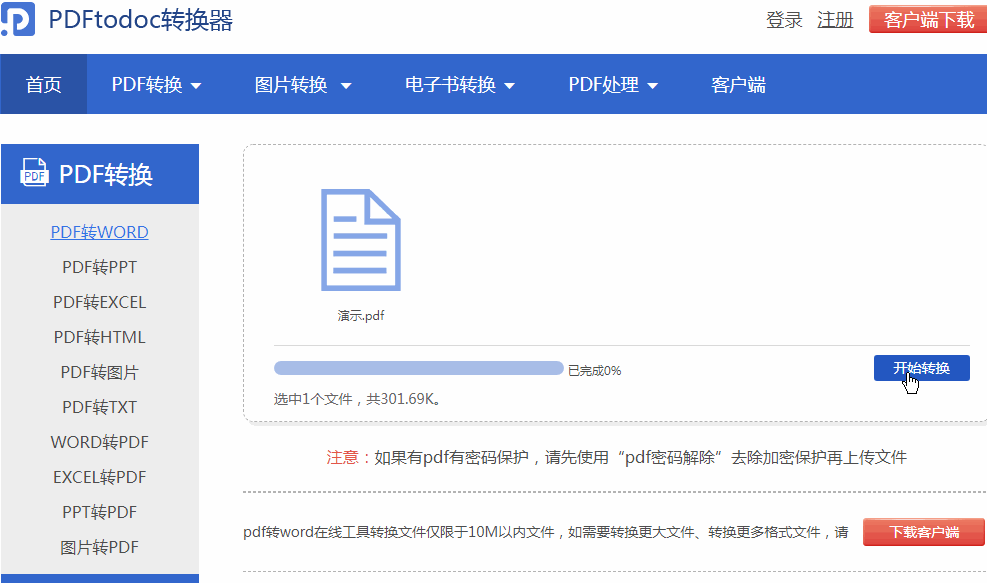The image size is (987, 583).
Task: Open the PDF转换 dropdown menu
Action: 156,84
